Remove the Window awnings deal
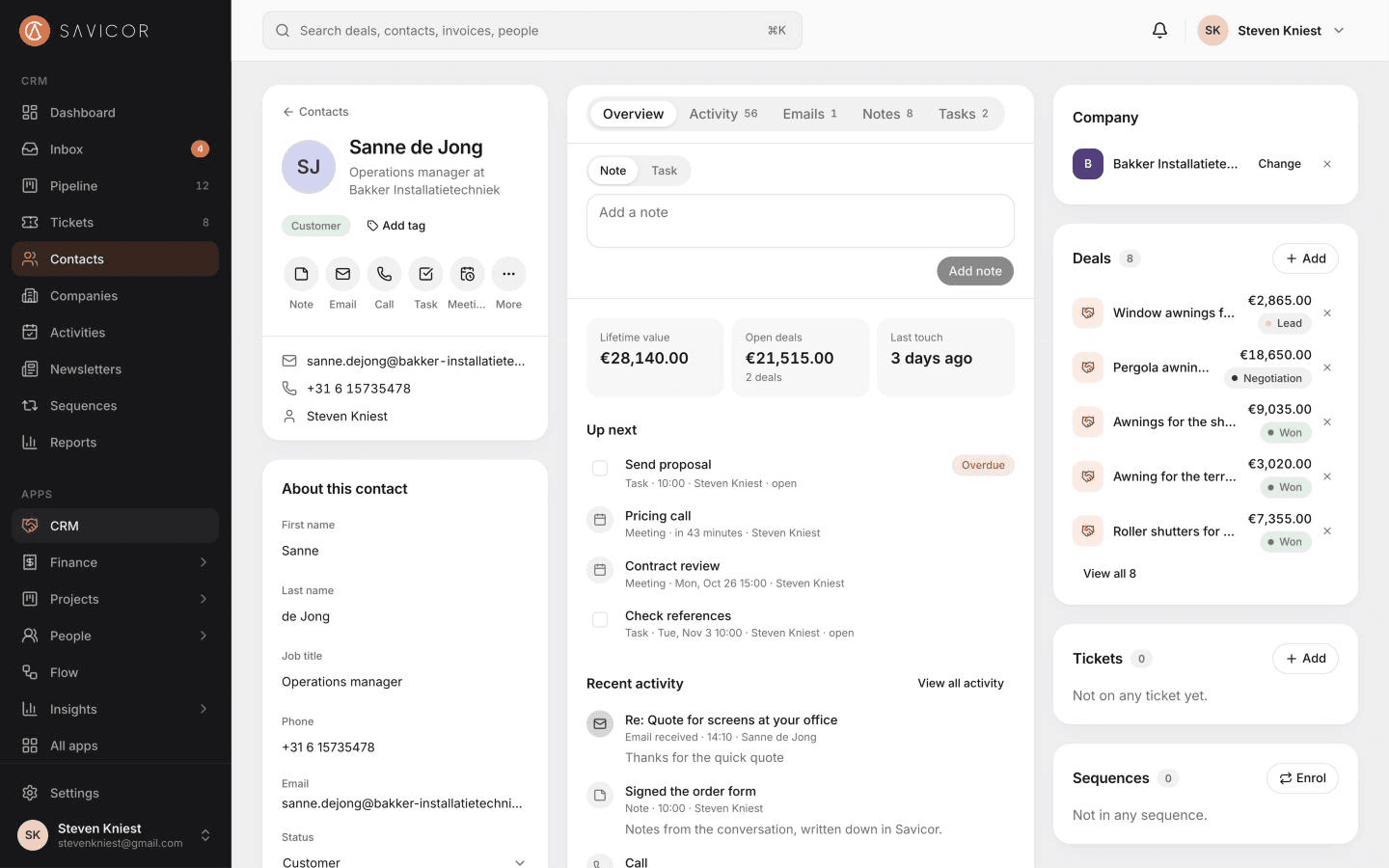Viewport: 1389px width, 868px height. [1327, 312]
